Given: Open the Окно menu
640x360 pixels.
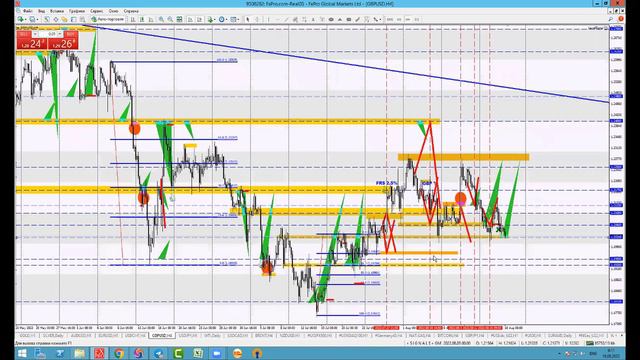Looking at the screenshot, I should pos(113,11).
